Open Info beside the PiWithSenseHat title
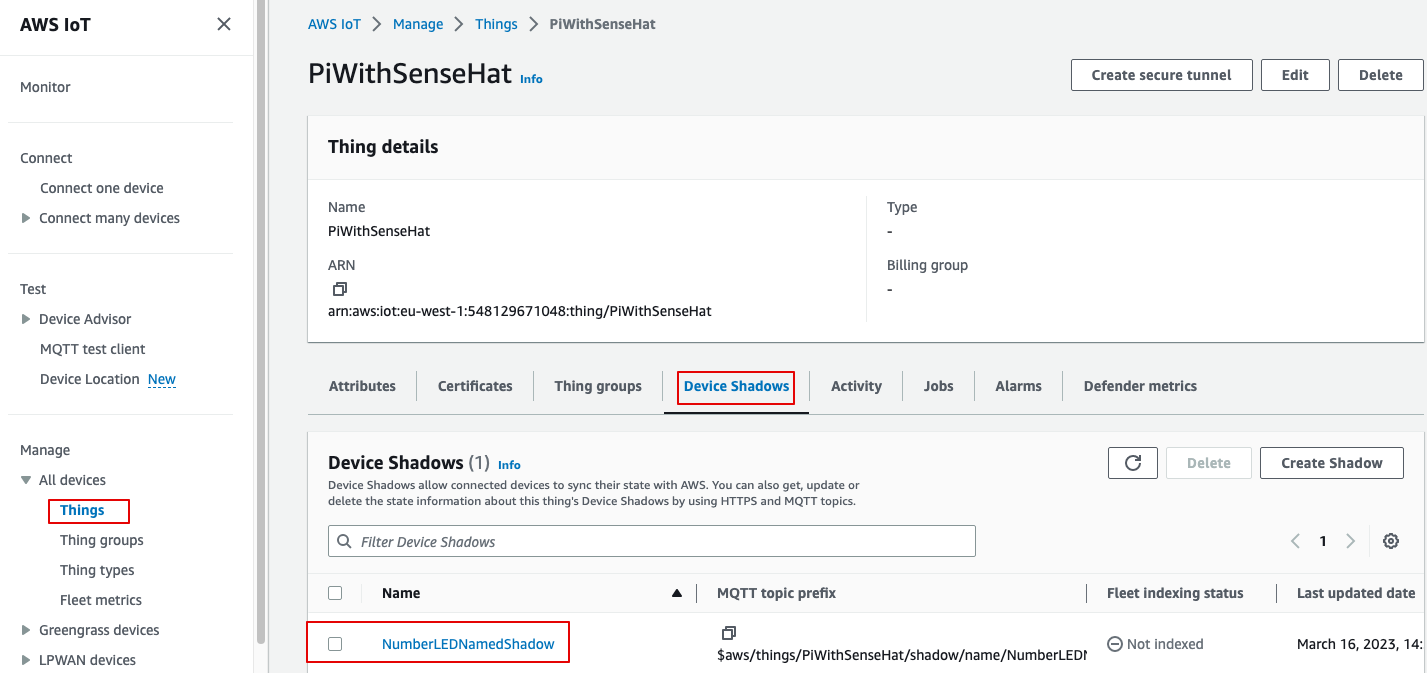Viewport: 1427px width, 673px height. [531, 79]
